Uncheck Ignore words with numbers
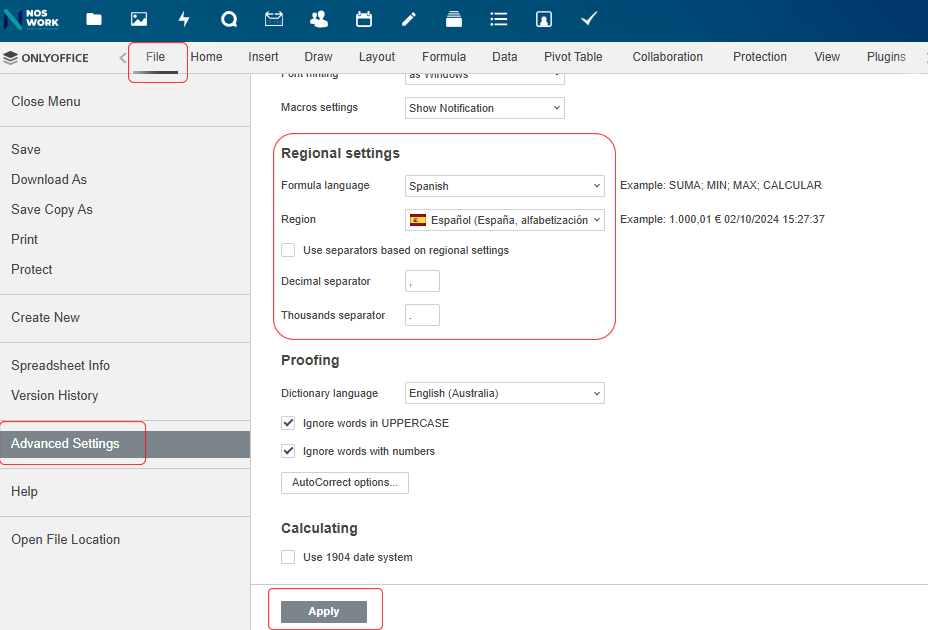This screenshot has height=630, width=928. (x=288, y=451)
